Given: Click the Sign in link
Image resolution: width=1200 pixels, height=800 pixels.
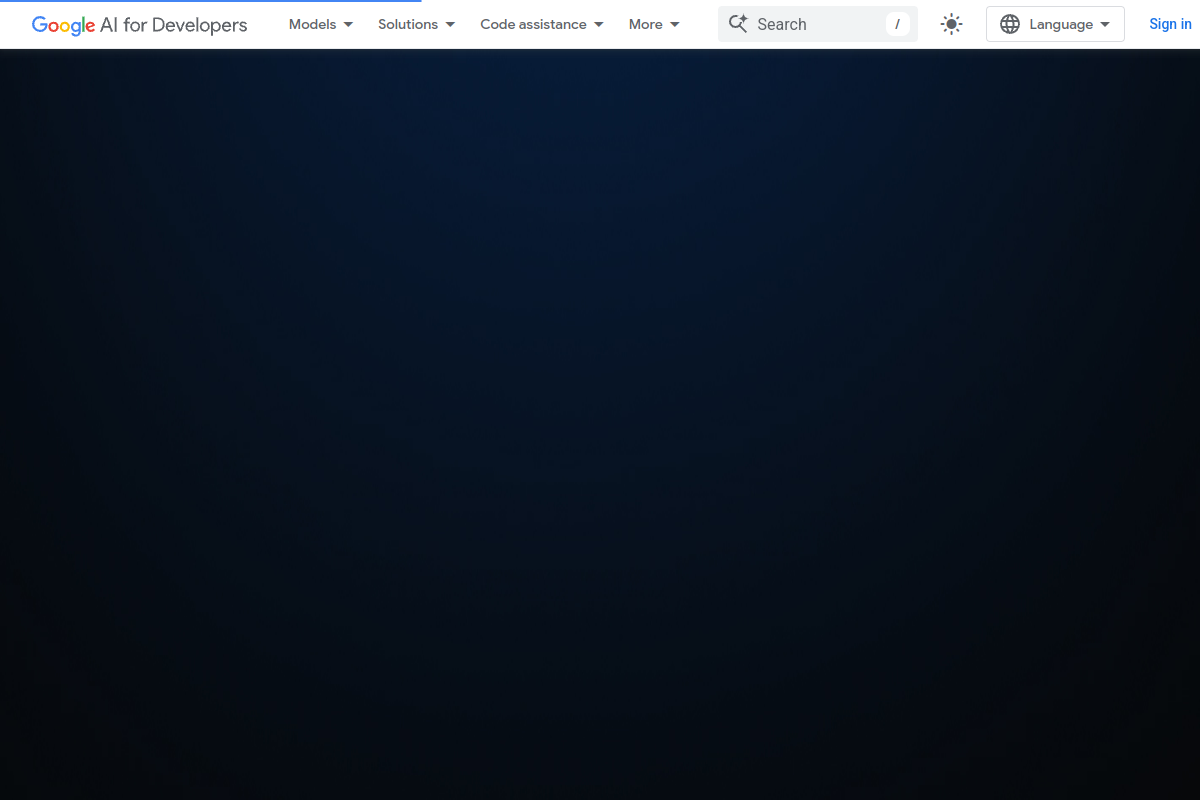Looking at the screenshot, I should [x=1170, y=23].
